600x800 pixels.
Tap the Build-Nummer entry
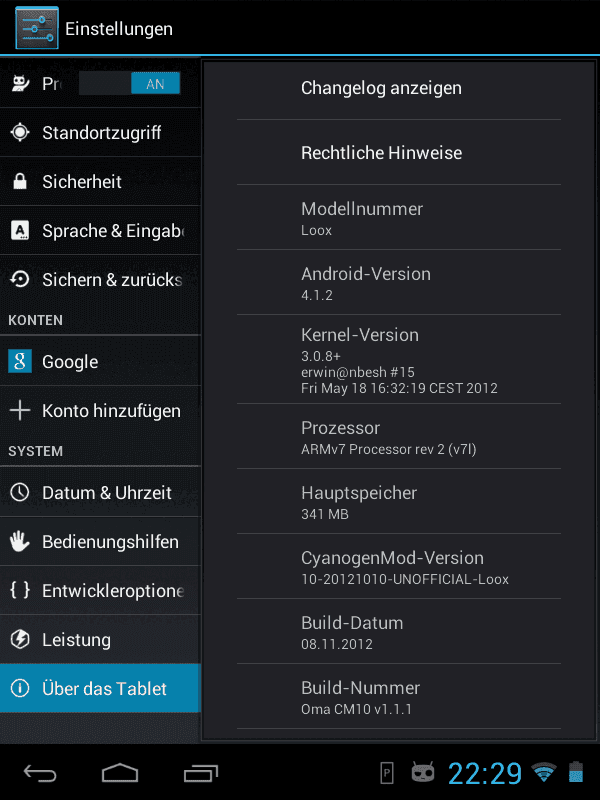[399, 697]
